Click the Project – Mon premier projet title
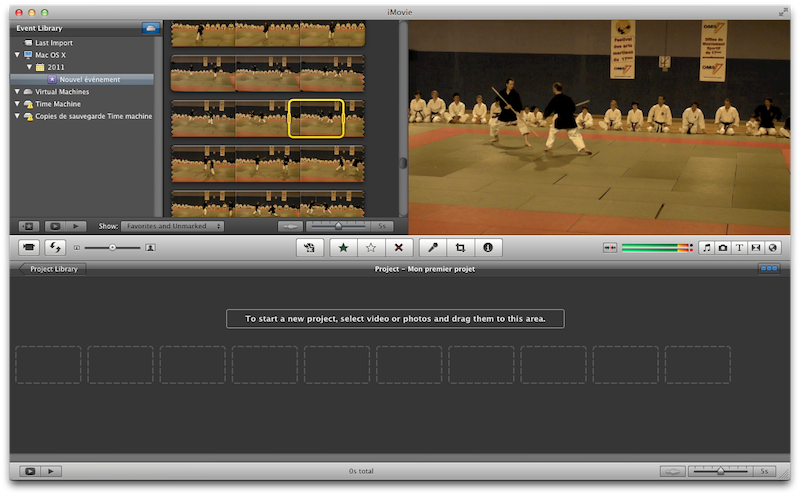 coord(424,269)
